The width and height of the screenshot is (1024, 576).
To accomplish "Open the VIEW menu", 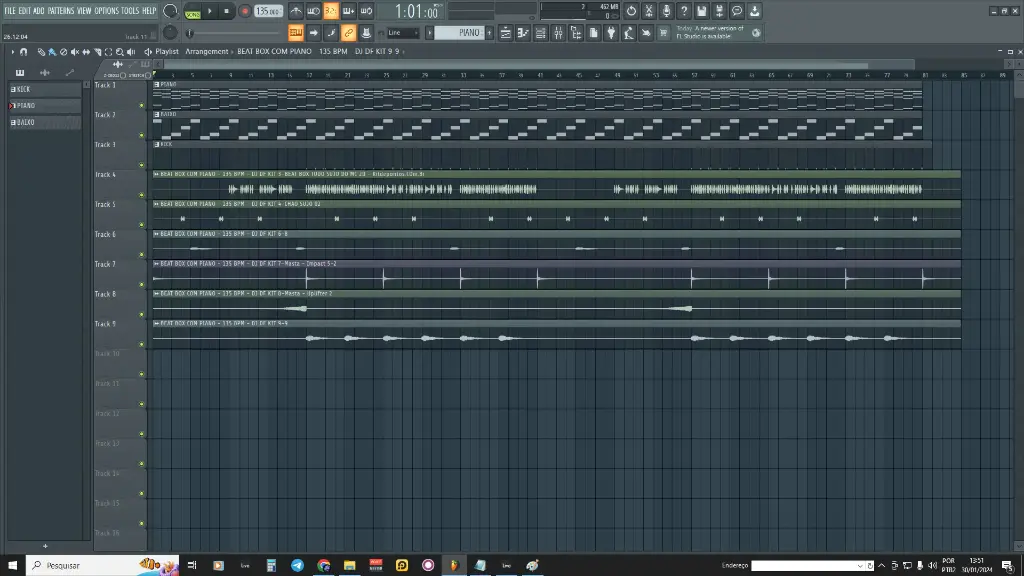I will [x=84, y=11].
